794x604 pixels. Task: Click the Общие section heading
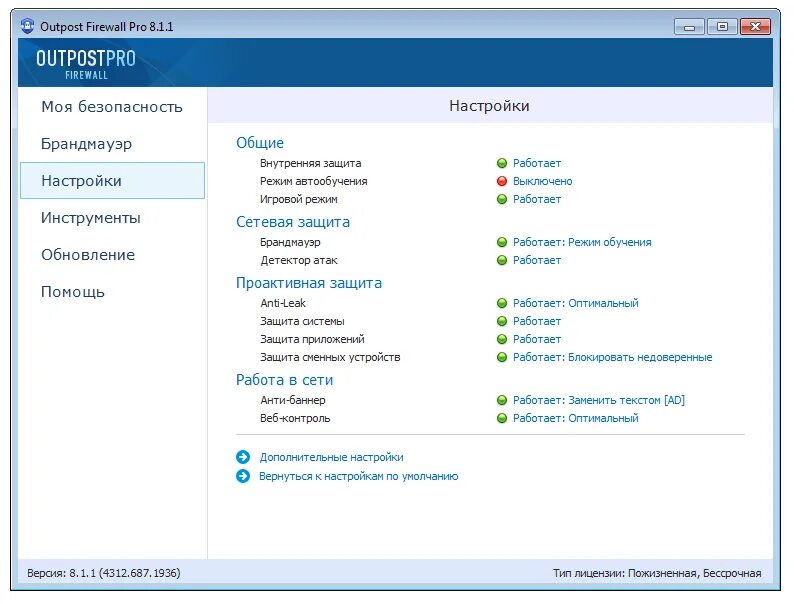[x=260, y=143]
